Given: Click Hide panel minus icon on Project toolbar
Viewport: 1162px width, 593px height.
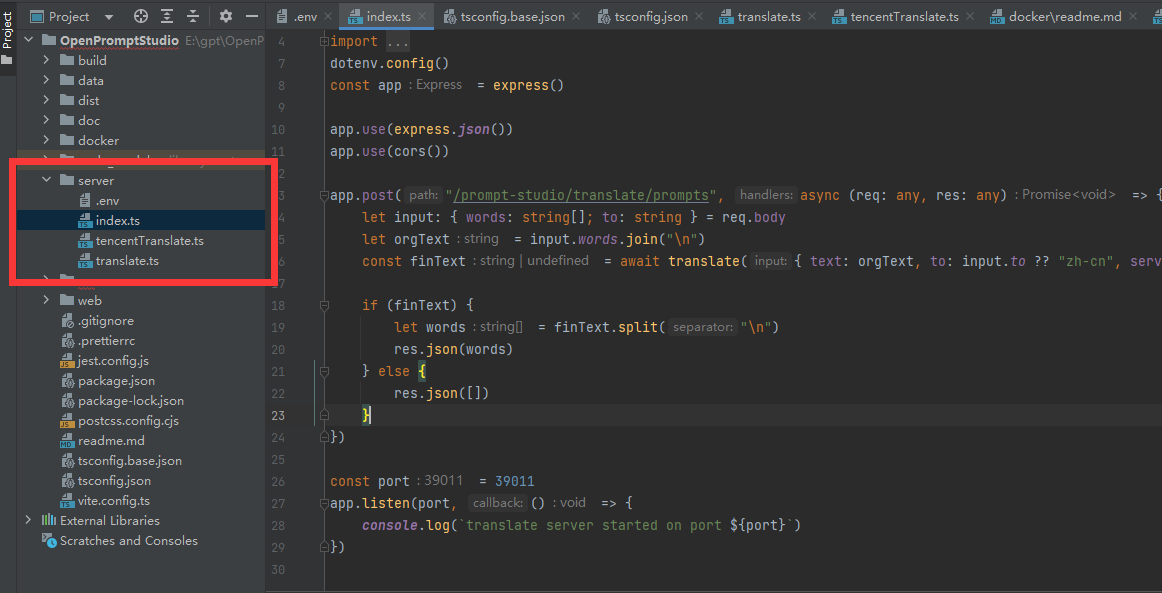Looking at the screenshot, I should click(252, 16).
